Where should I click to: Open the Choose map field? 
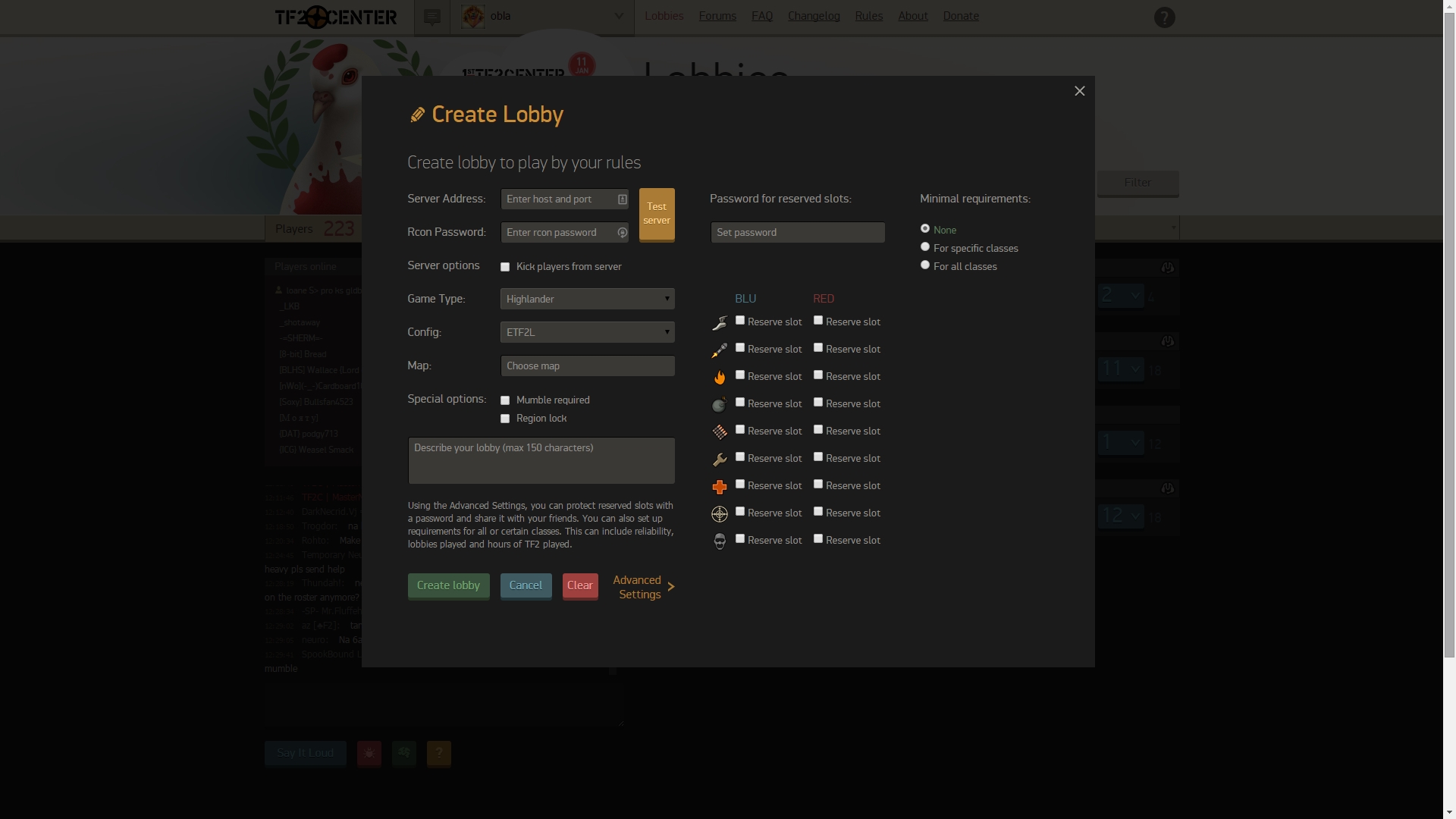[x=588, y=366]
